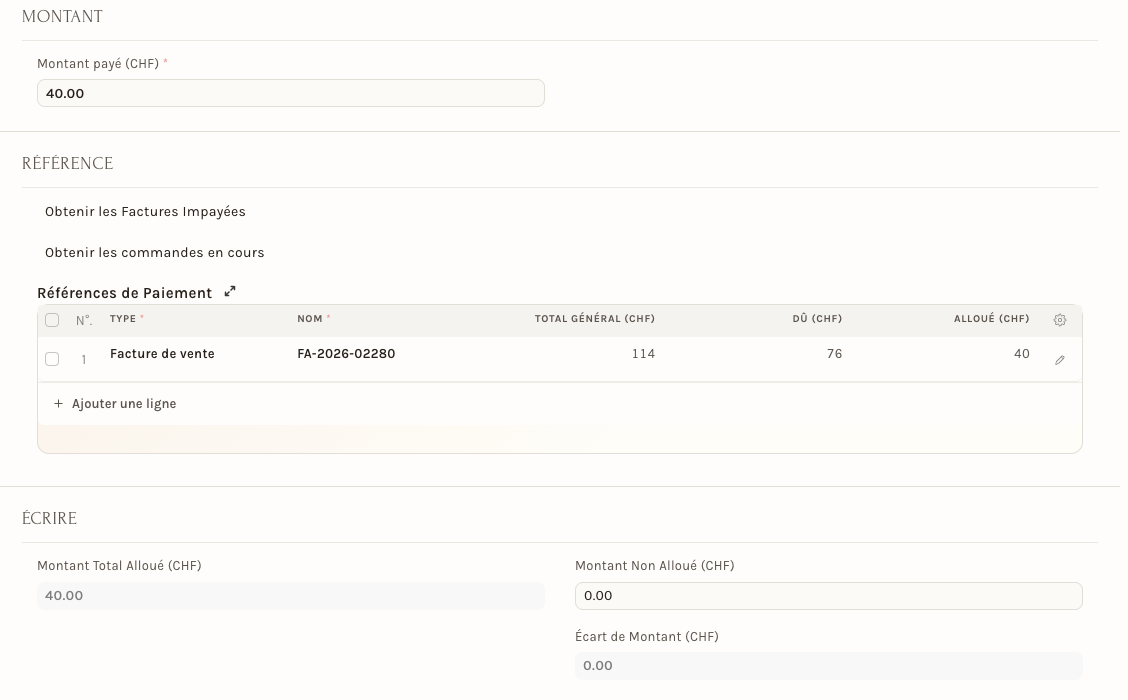Click Obtenir les commandes en cours
Image resolution: width=1128 pixels, height=700 pixels.
click(x=155, y=253)
